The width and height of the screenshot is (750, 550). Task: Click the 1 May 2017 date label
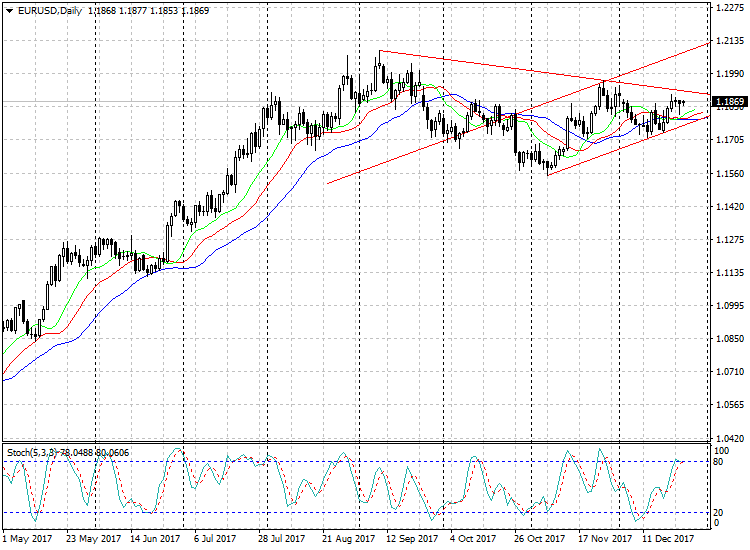pos(27,539)
